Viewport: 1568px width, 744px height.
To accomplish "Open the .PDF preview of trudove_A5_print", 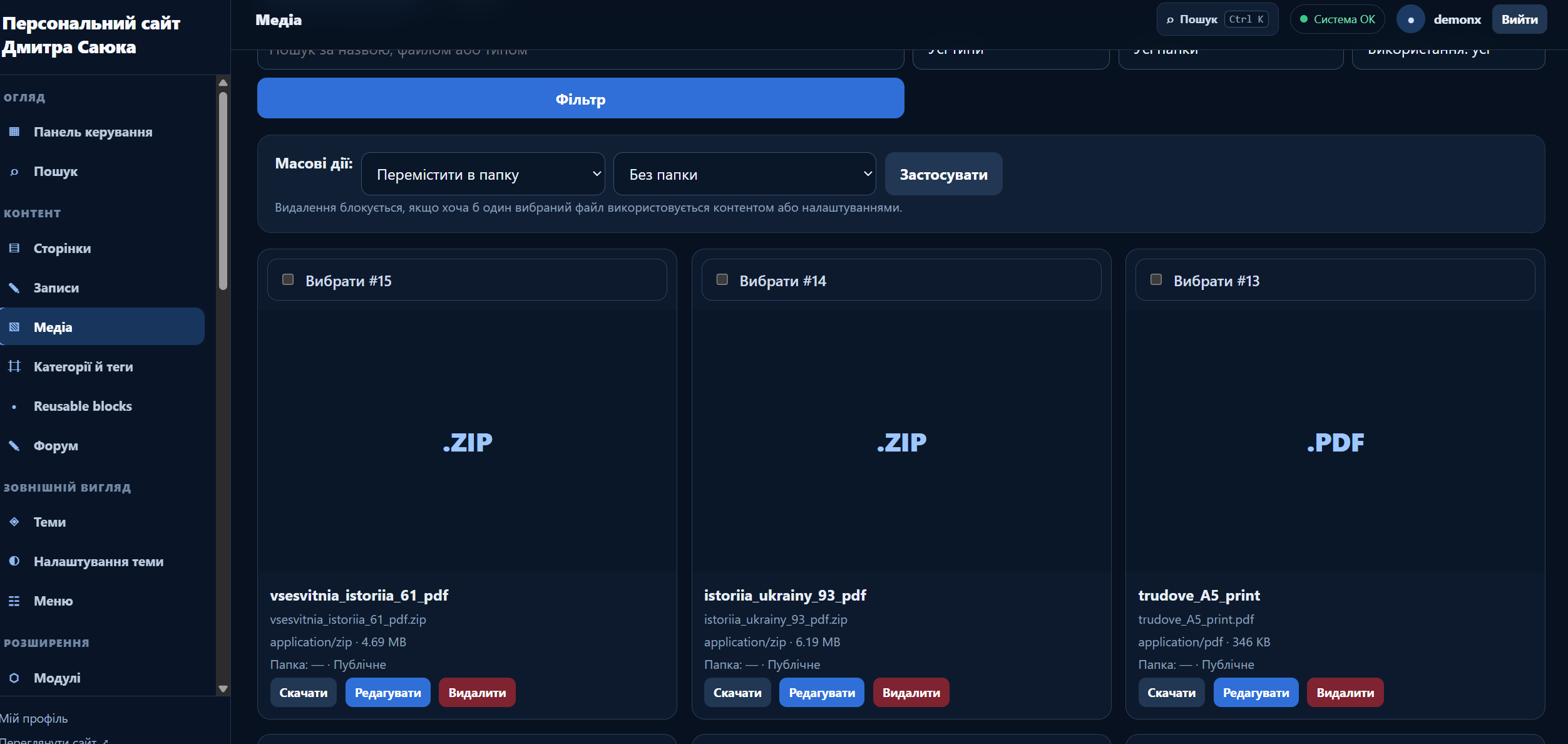I will point(1335,442).
